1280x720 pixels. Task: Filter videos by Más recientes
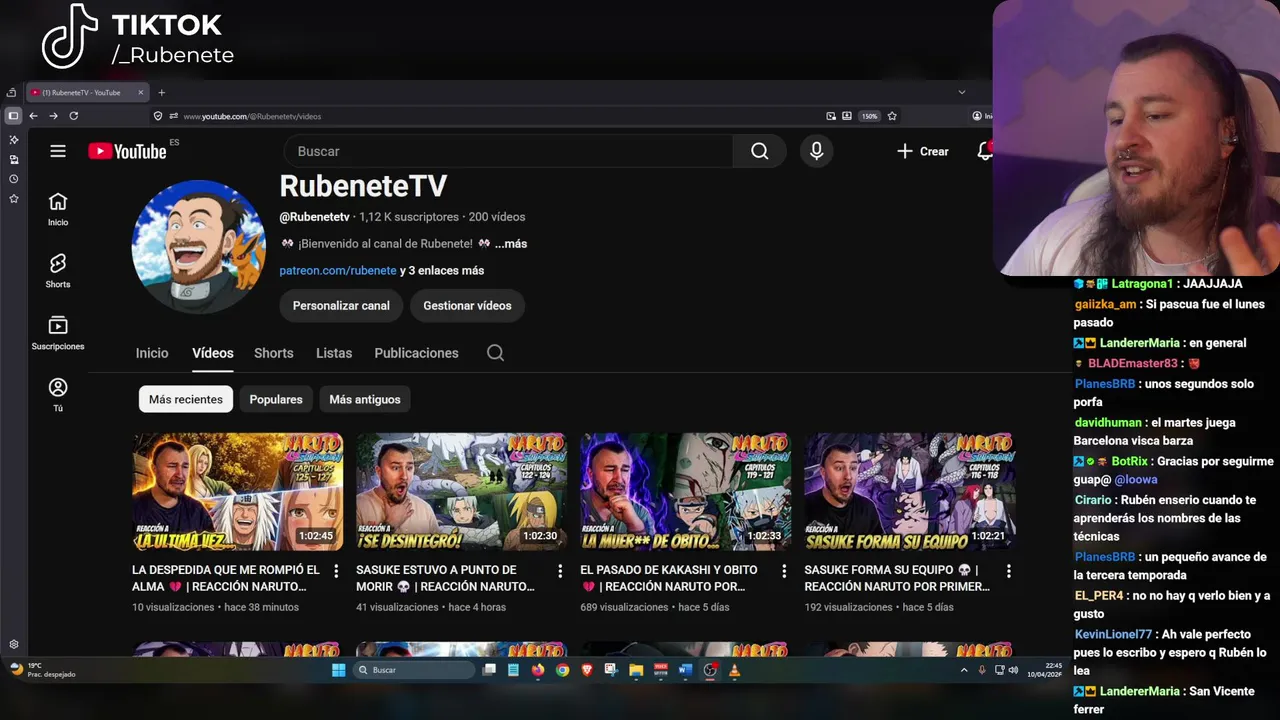(186, 399)
